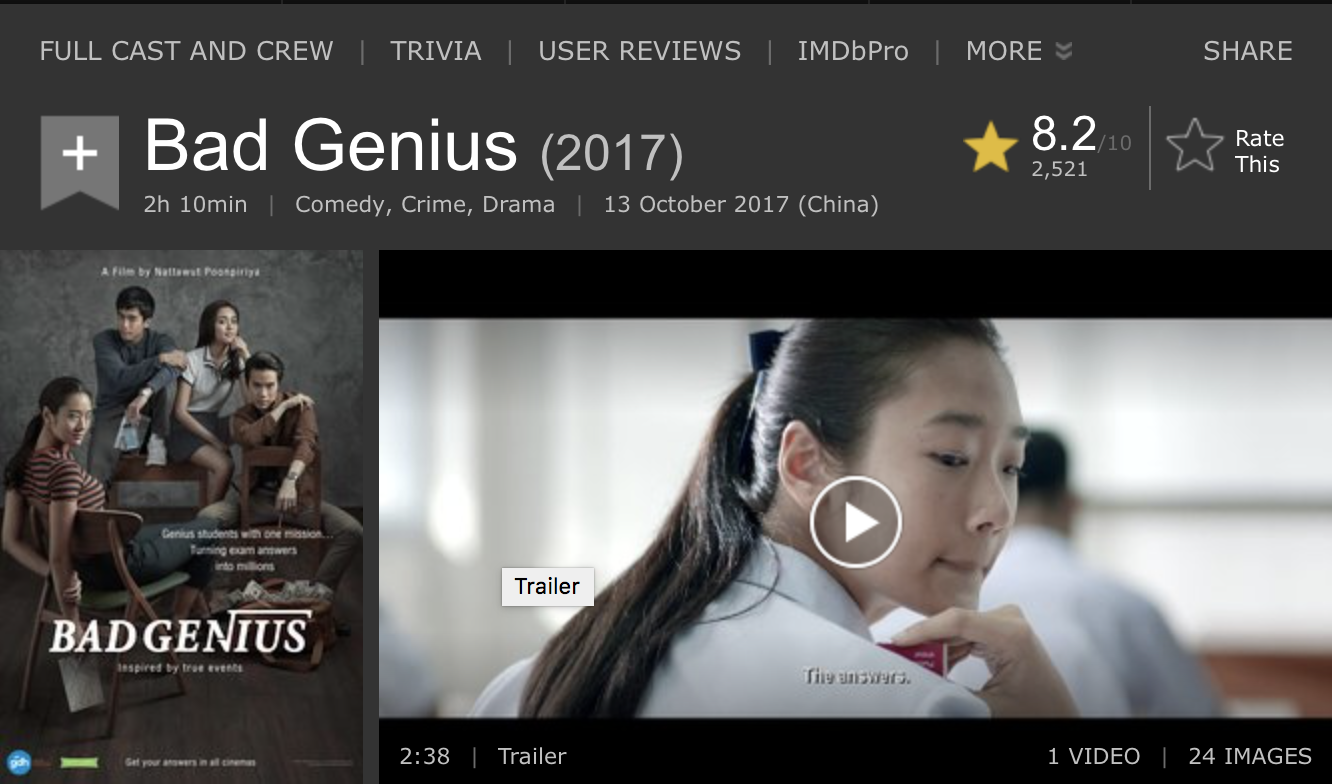Play the Bad Genius trailer
The width and height of the screenshot is (1332, 784).
tap(855, 522)
